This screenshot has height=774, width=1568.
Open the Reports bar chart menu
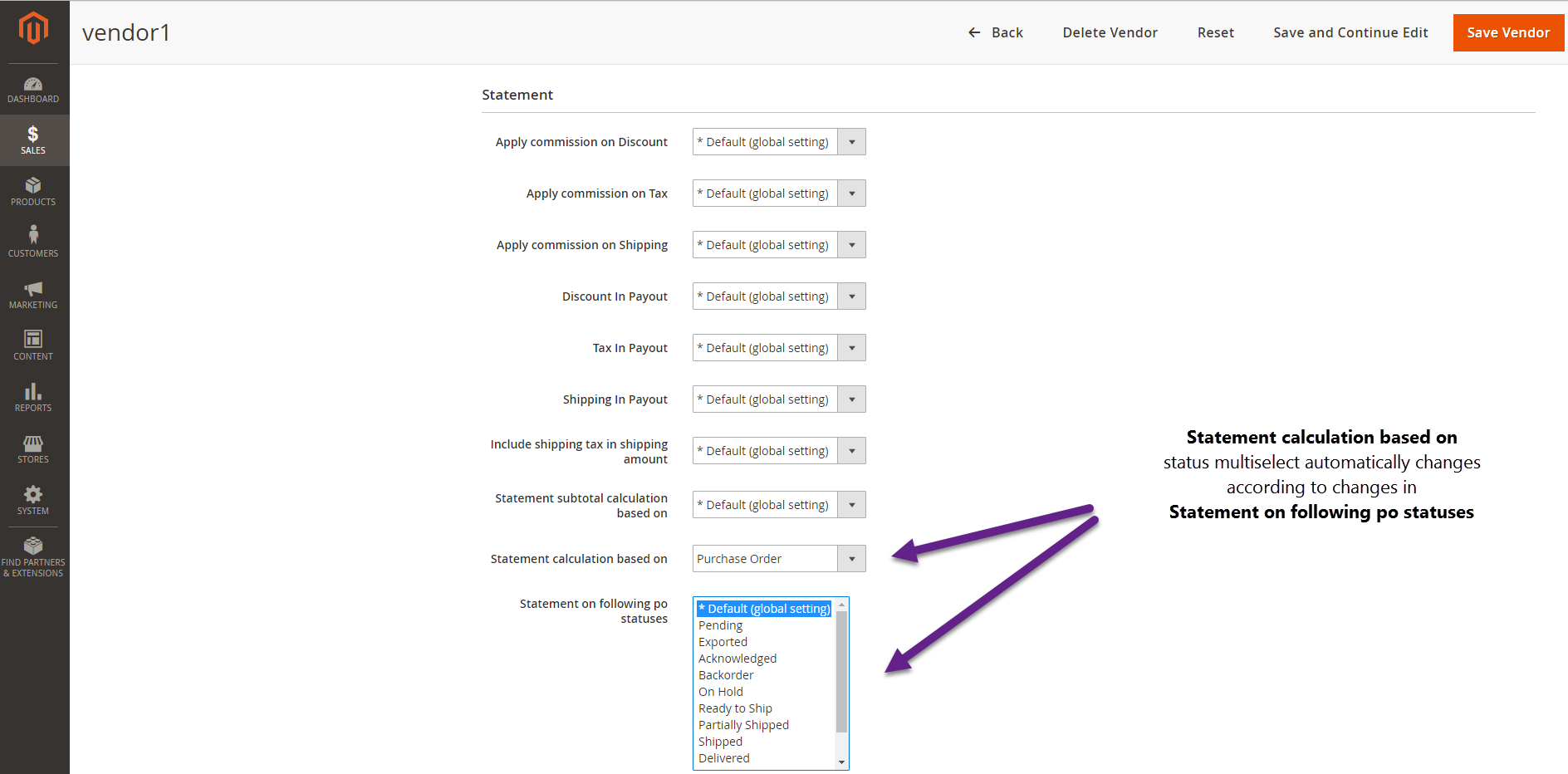pyautogui.click(x=33, y=398)
